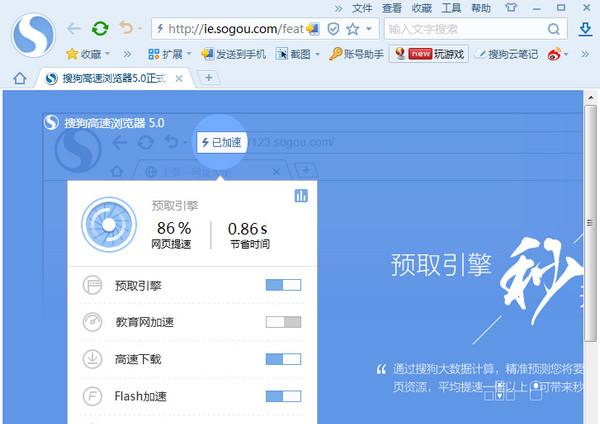
Task: Click 发送到手机 toolbar button
Action: (233, 54)
